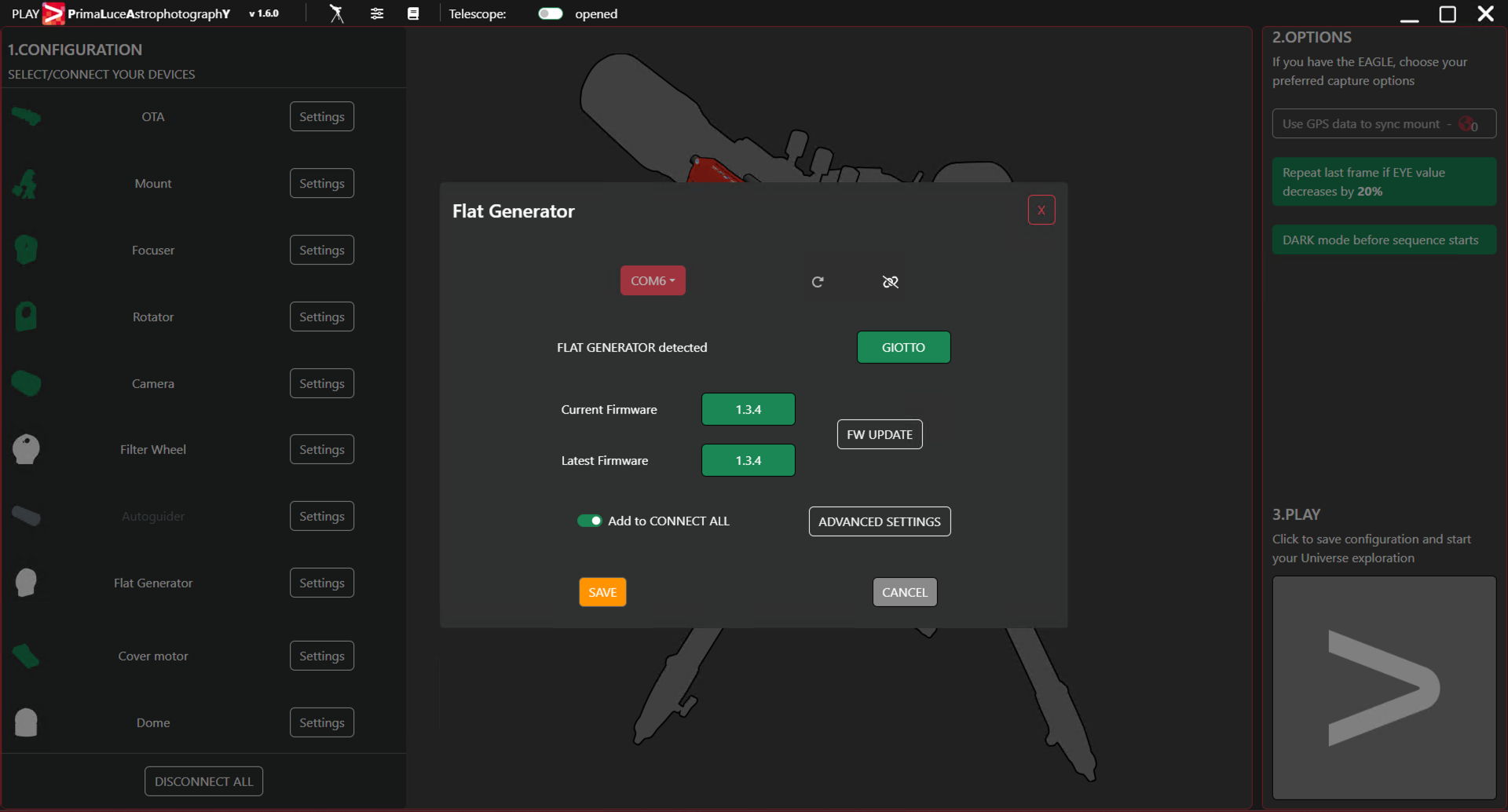Toggle Use GPS data to sync mount
The image size is (1508, 812).
coord(1384,124)
